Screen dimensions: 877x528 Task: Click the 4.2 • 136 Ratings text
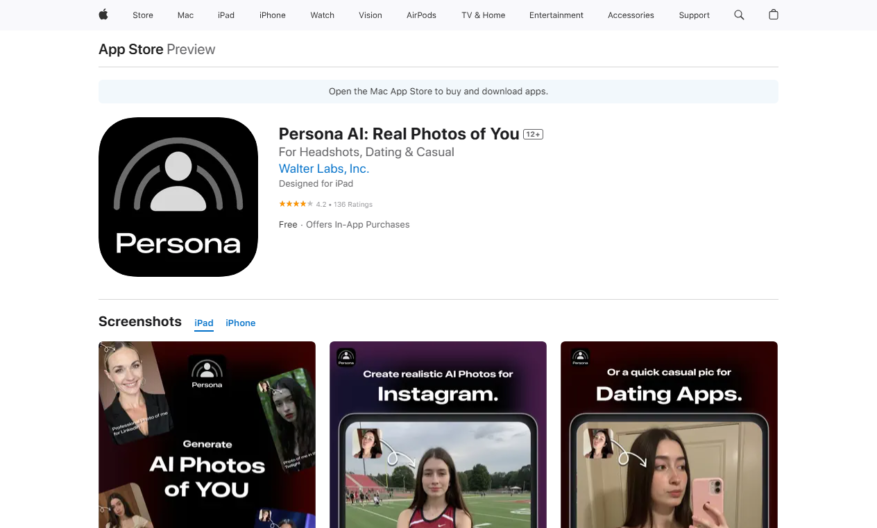(344, 204)
